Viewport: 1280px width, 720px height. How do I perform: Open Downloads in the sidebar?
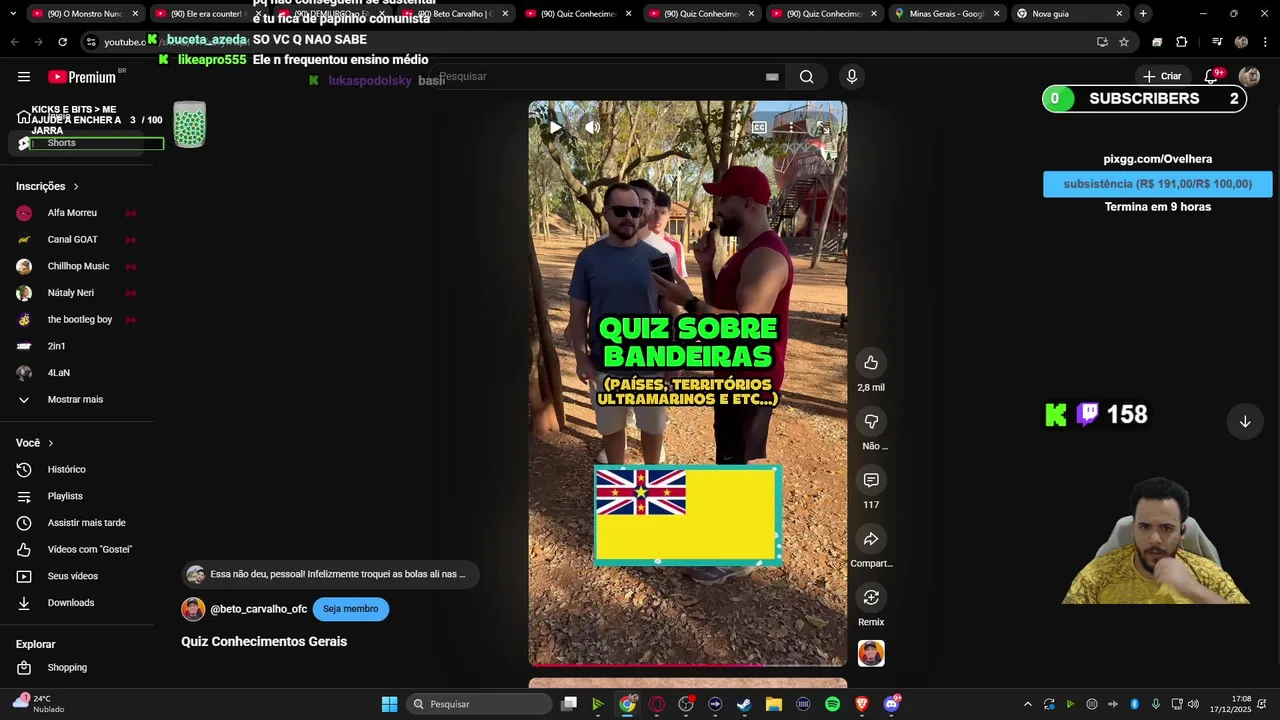(x=71, y=603)
